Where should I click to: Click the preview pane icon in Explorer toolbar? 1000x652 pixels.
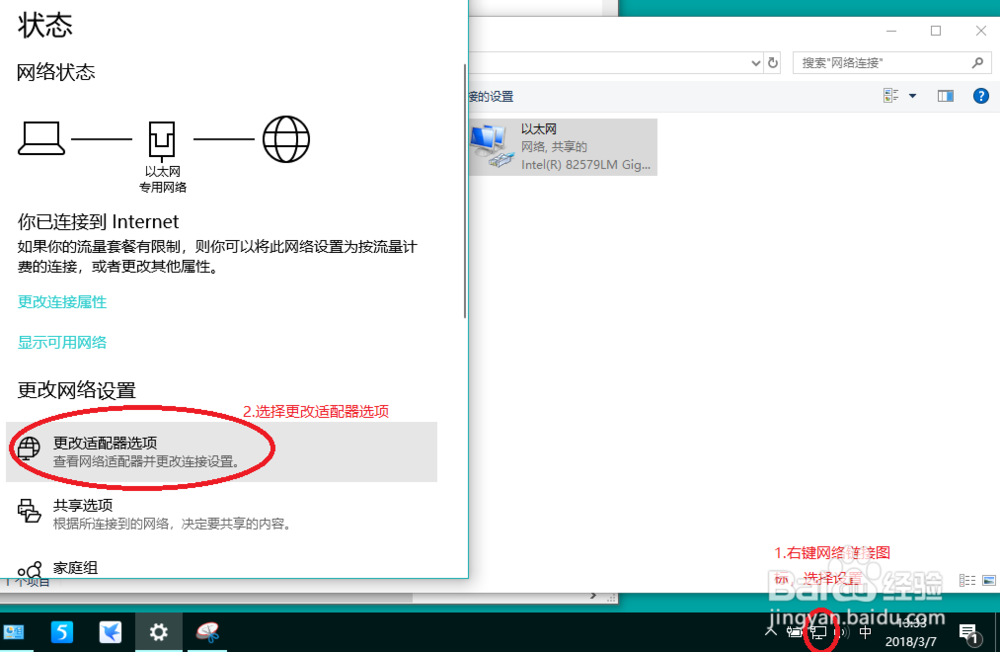(x=945, y=95)
